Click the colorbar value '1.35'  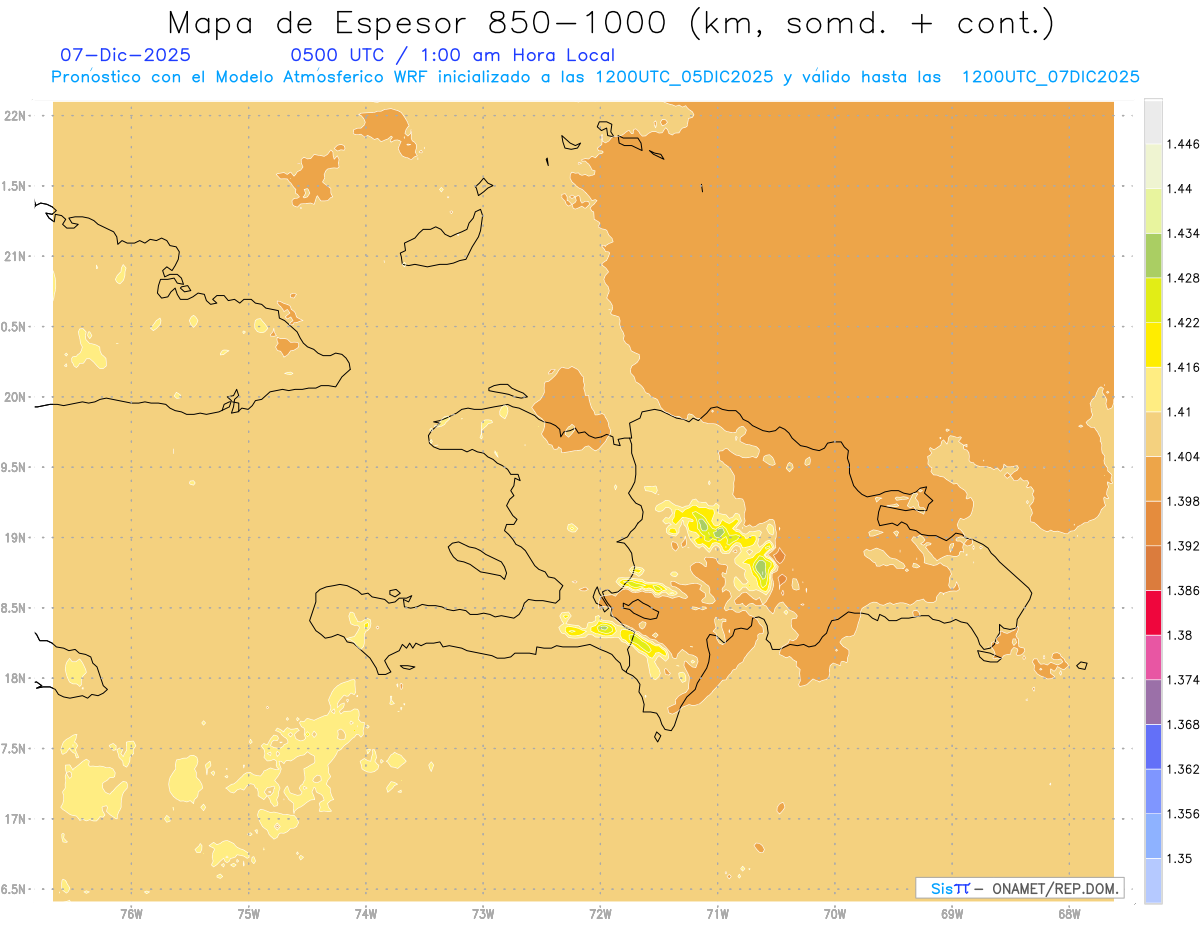click(1178, 859)
